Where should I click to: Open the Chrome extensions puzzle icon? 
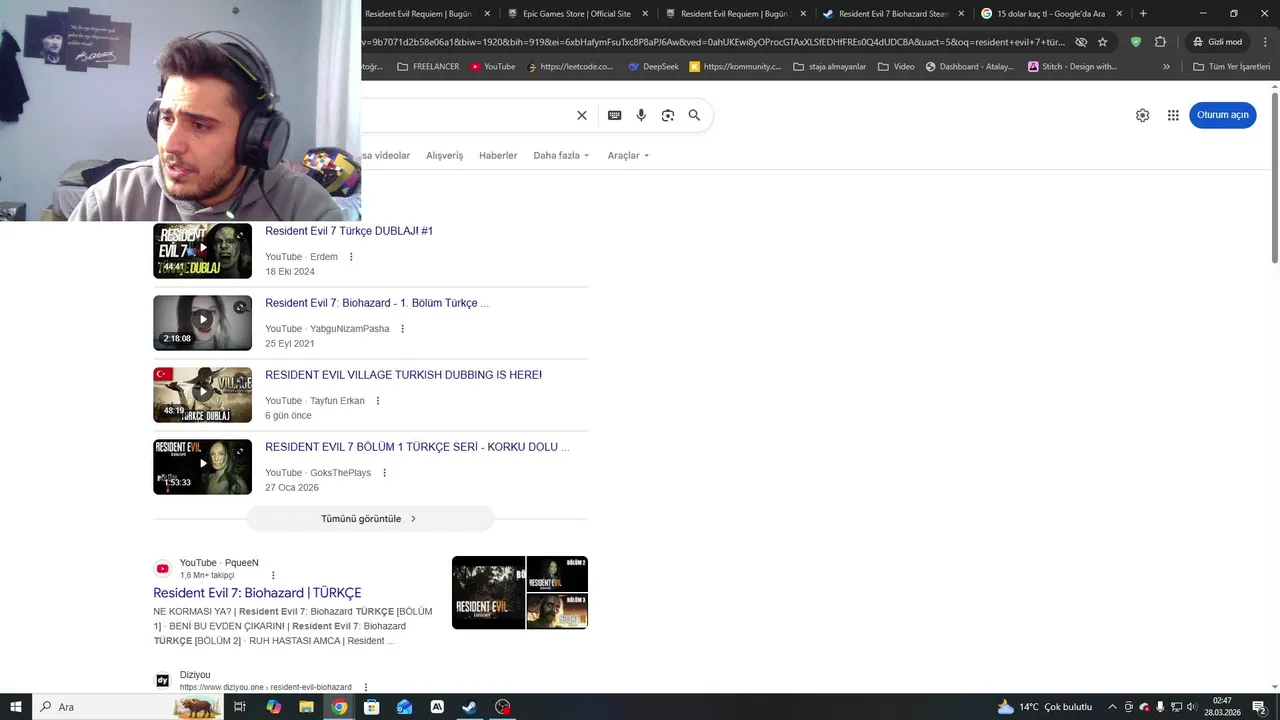[1160, 42]
